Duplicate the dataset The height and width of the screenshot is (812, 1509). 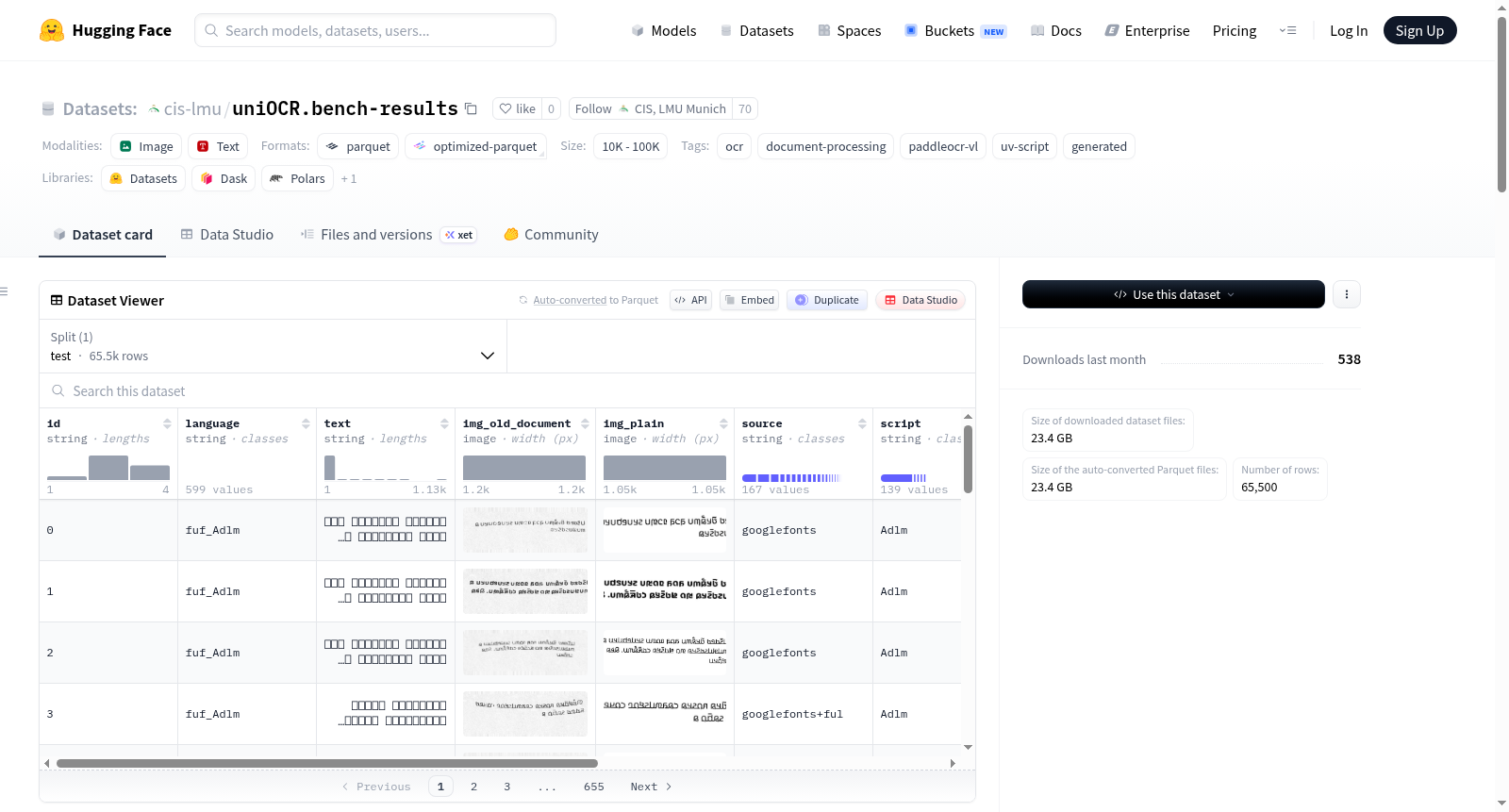point(827,300)
